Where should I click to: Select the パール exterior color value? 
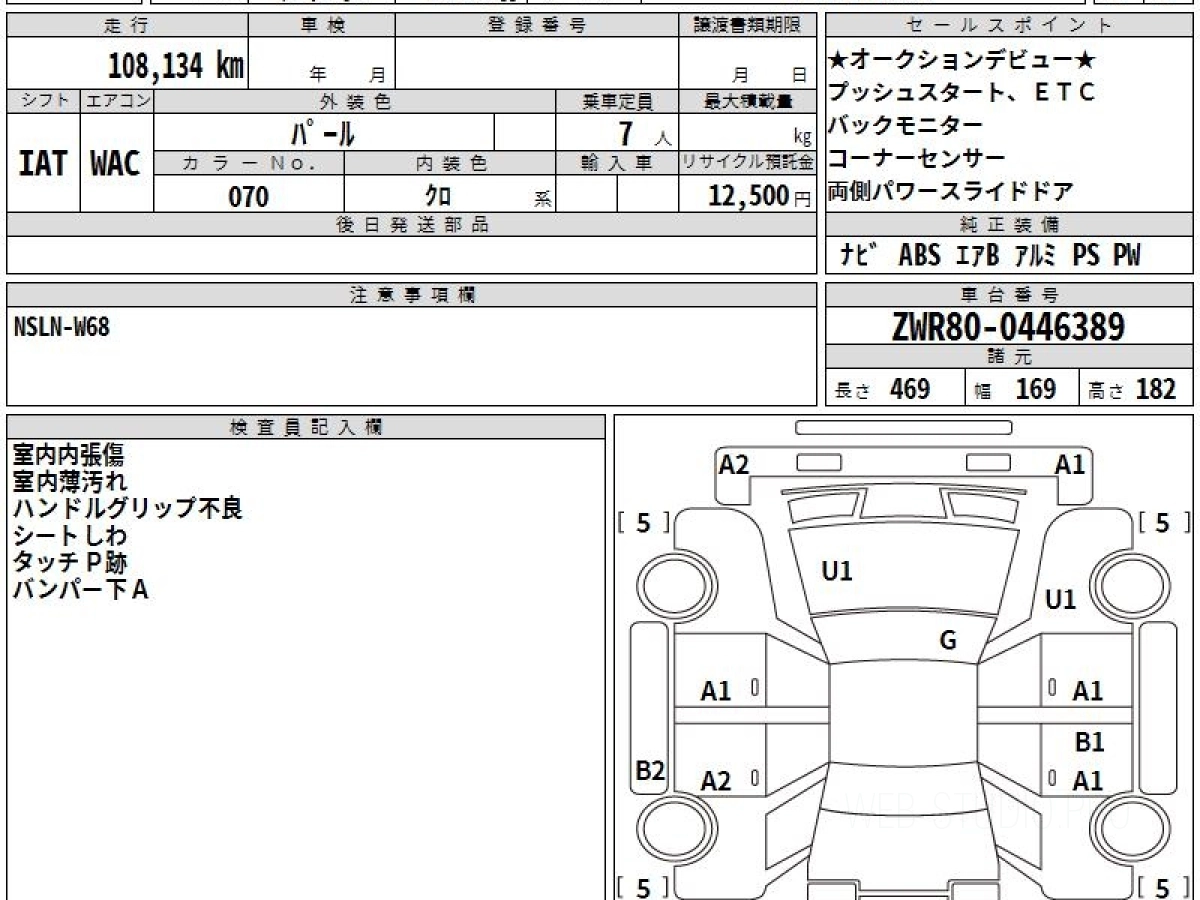[x=323, y=132]
